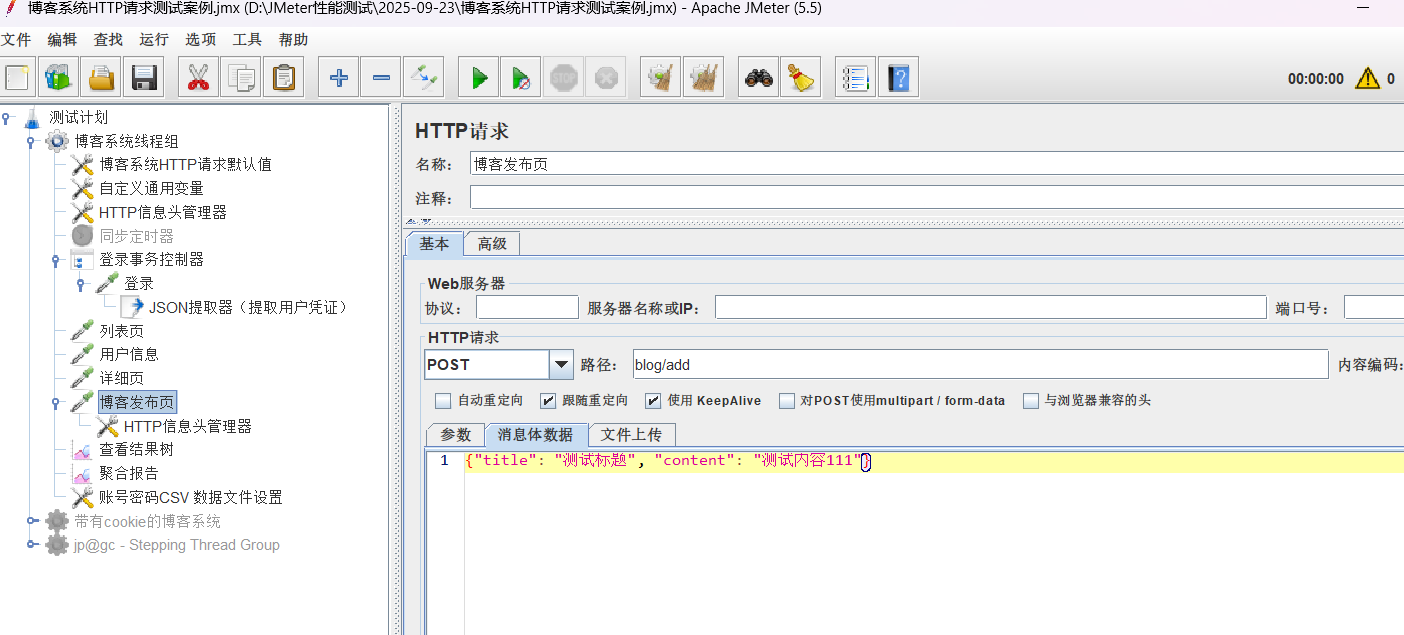Open the 工具 menu
Image resolution: width=1404 pixels, height=635 pixels.
[x=247, y=40]
